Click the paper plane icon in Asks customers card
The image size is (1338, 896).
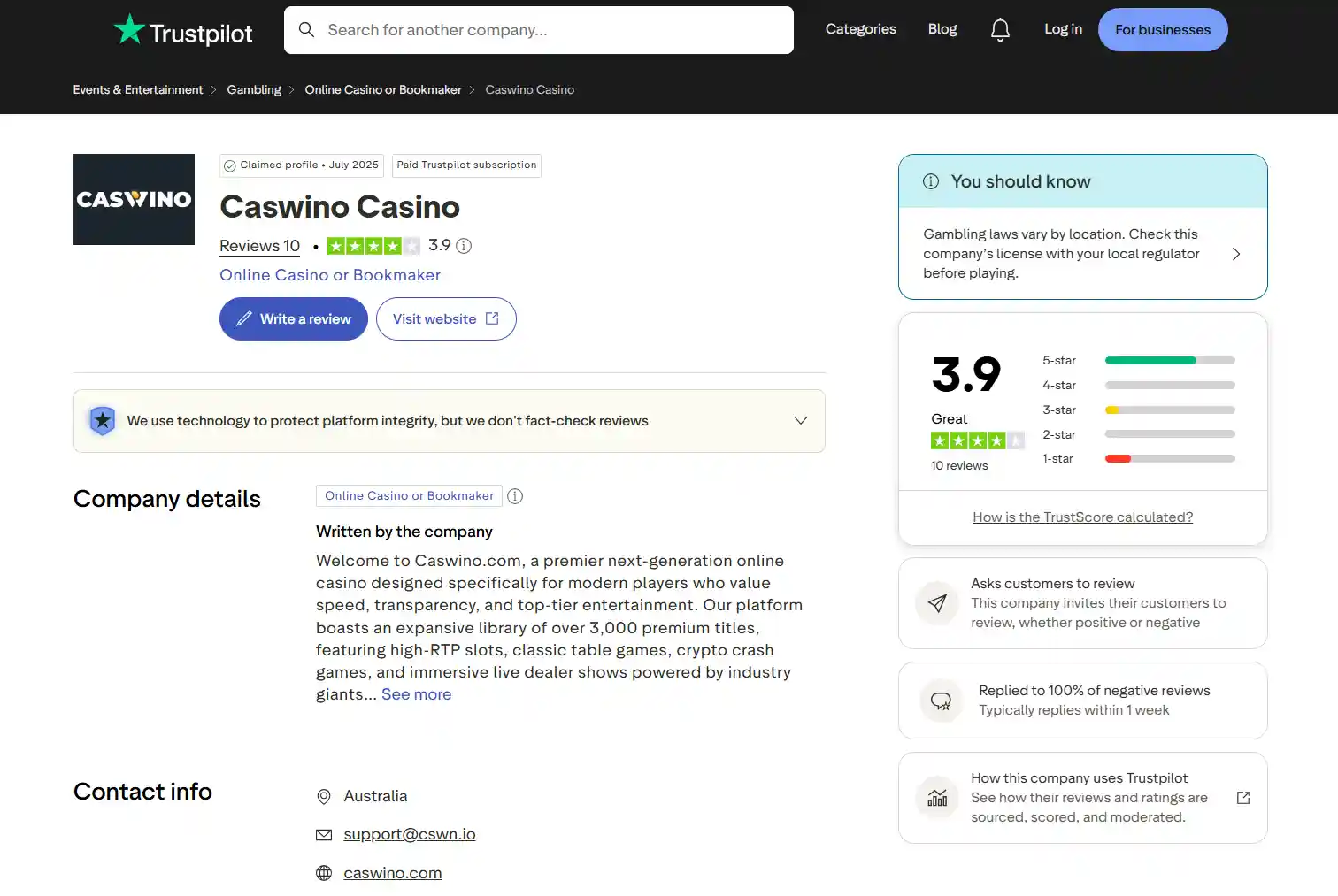(x=937, y=603)
